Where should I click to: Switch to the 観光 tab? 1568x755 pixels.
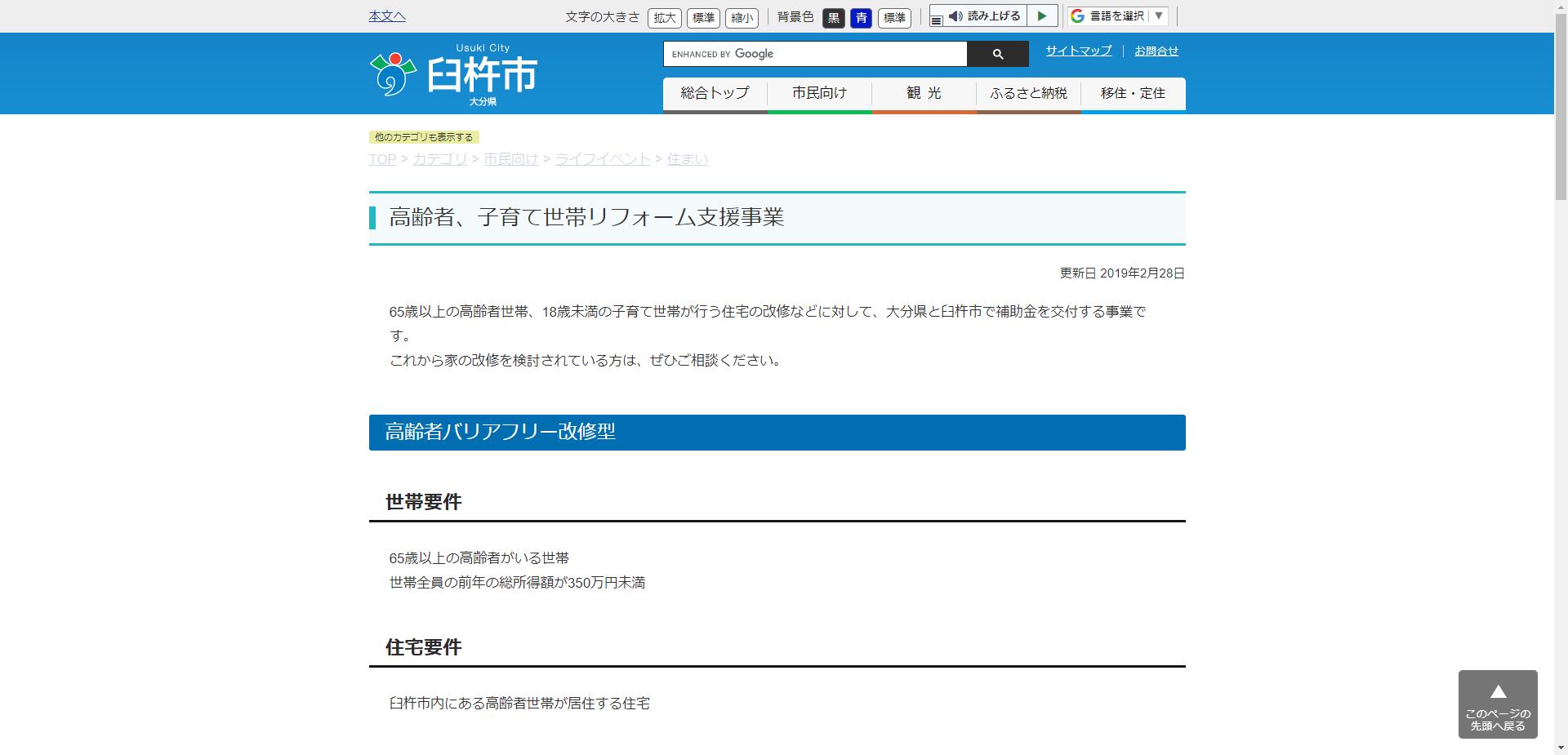click(923, 93)
